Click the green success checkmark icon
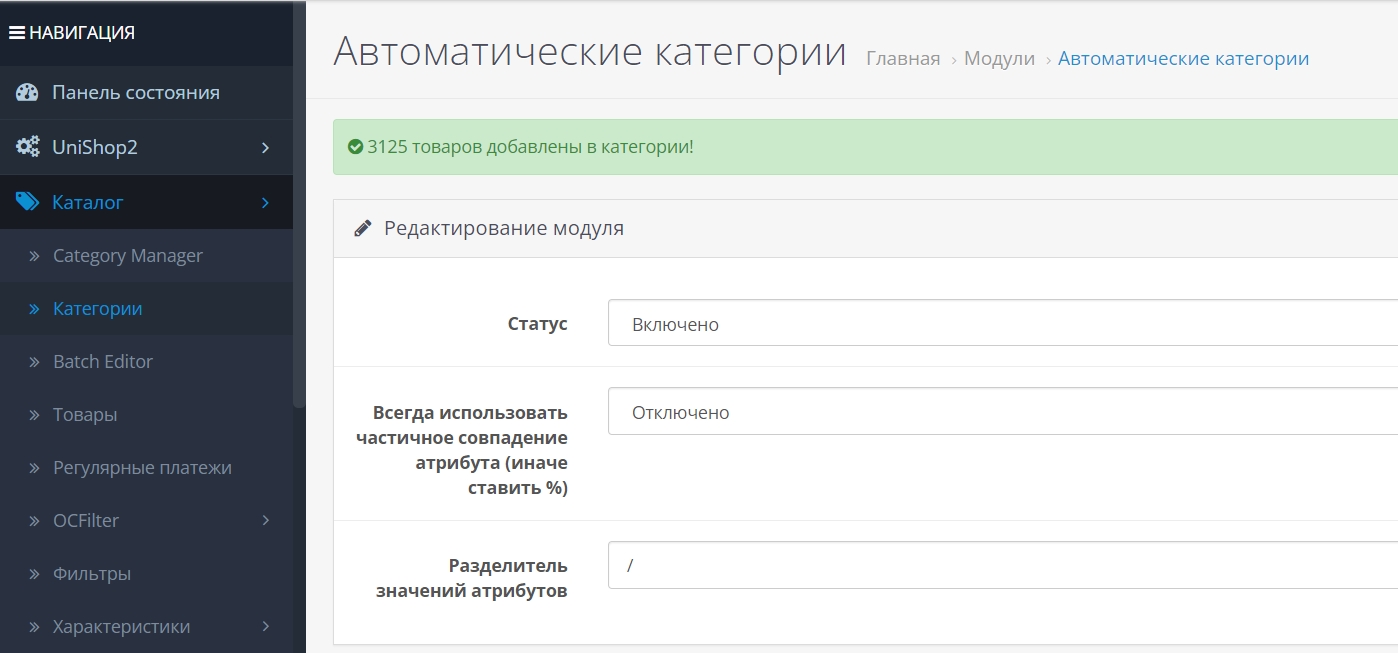This screenshot has width=1398, height=653. 355,147
